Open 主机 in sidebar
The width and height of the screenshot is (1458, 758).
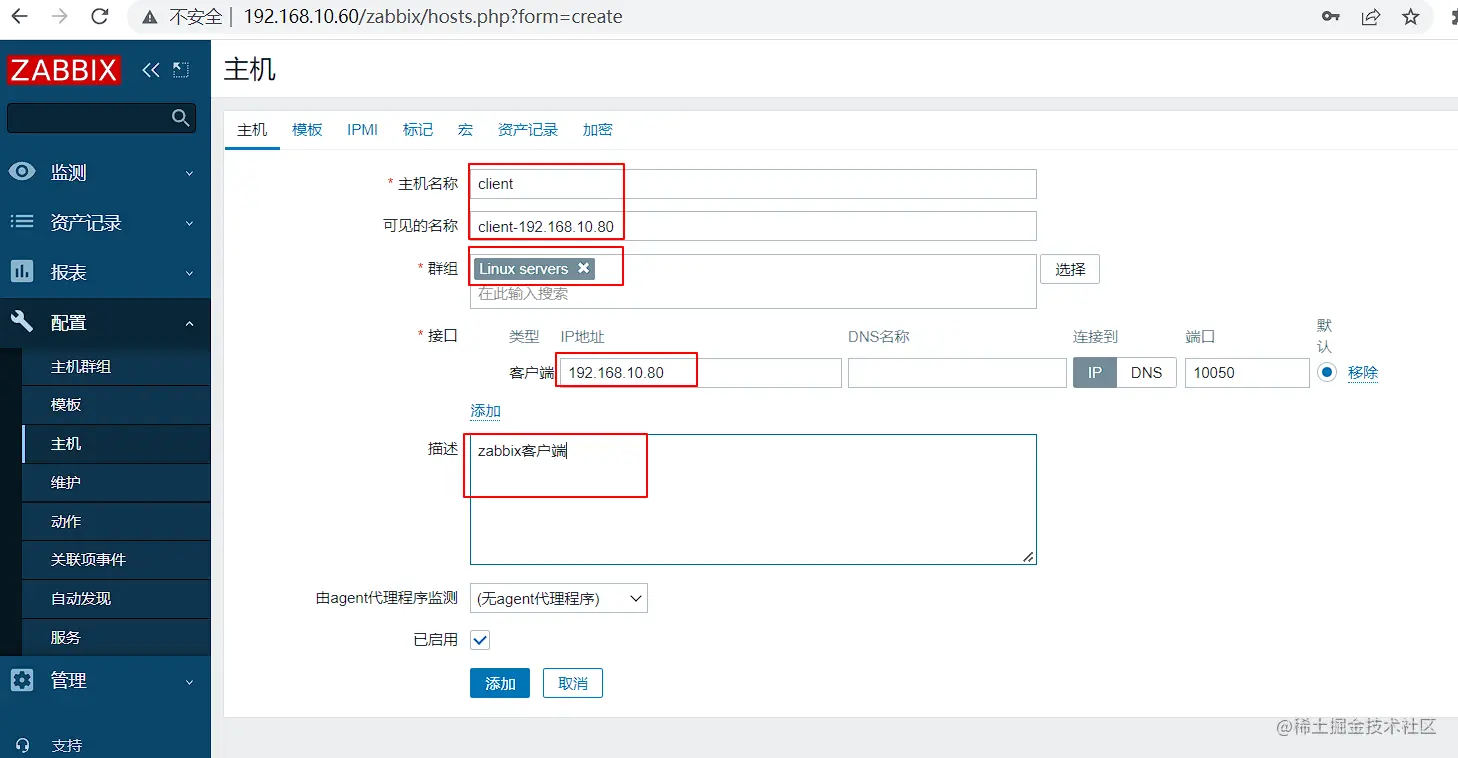[116, 444]
